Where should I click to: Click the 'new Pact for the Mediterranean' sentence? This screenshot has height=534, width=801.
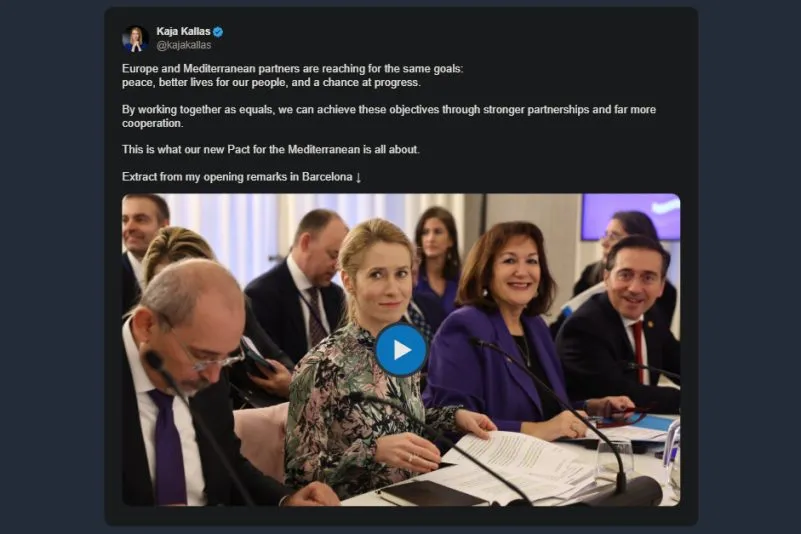tap(270, 150)
